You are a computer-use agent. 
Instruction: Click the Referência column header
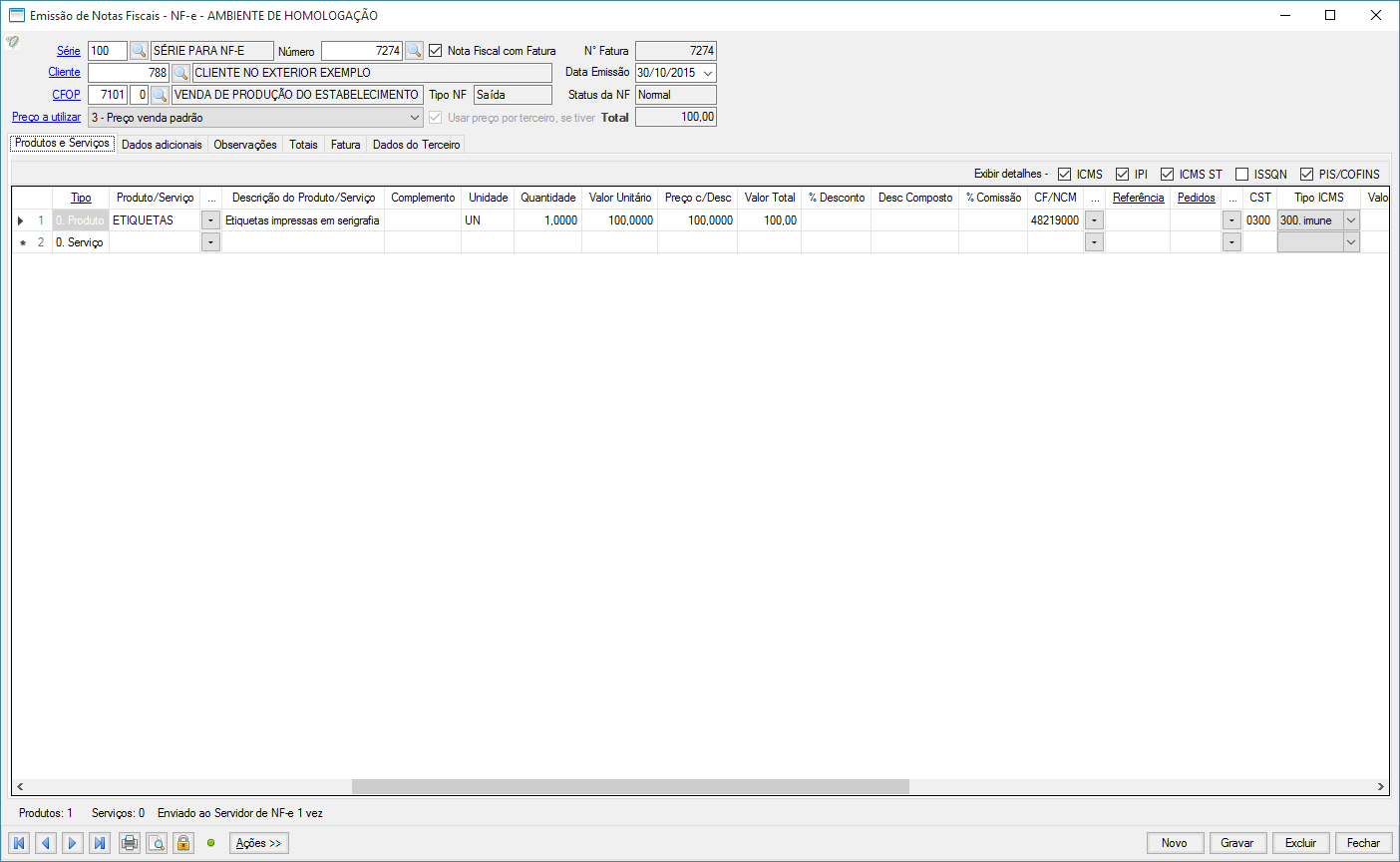1138,198
